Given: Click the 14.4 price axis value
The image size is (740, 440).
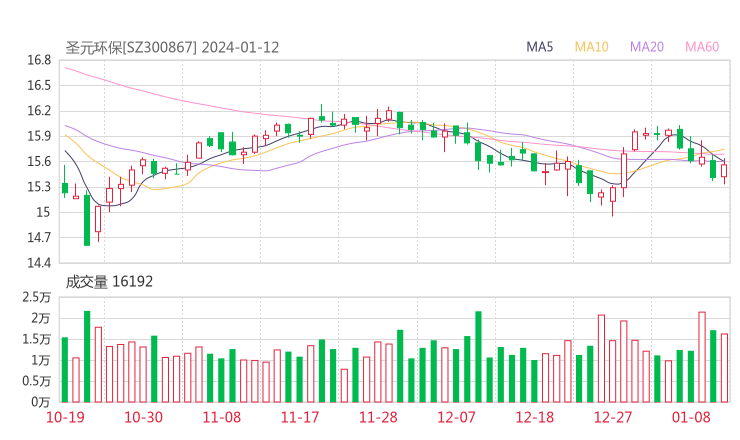Looking at the screenshot, I should click(x=39, y=263).
